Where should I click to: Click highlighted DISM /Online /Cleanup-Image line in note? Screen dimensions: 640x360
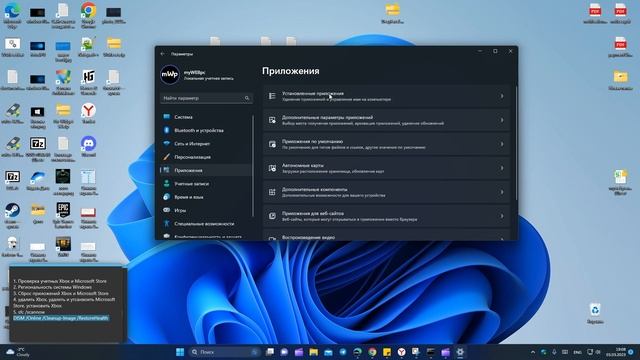pos(61,318)
